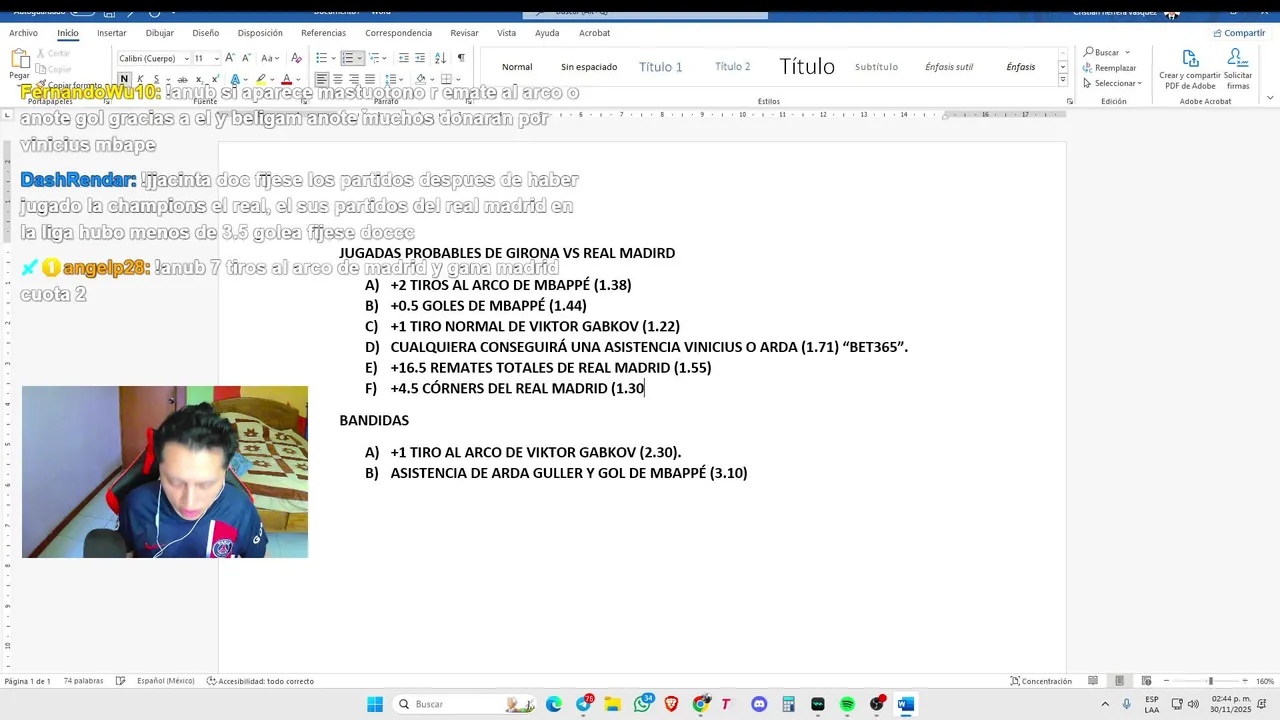The height and width of the screenshot is (720, 1280).
Task: Open WhatsApp from the taskbar
Action: coord(642,704)
